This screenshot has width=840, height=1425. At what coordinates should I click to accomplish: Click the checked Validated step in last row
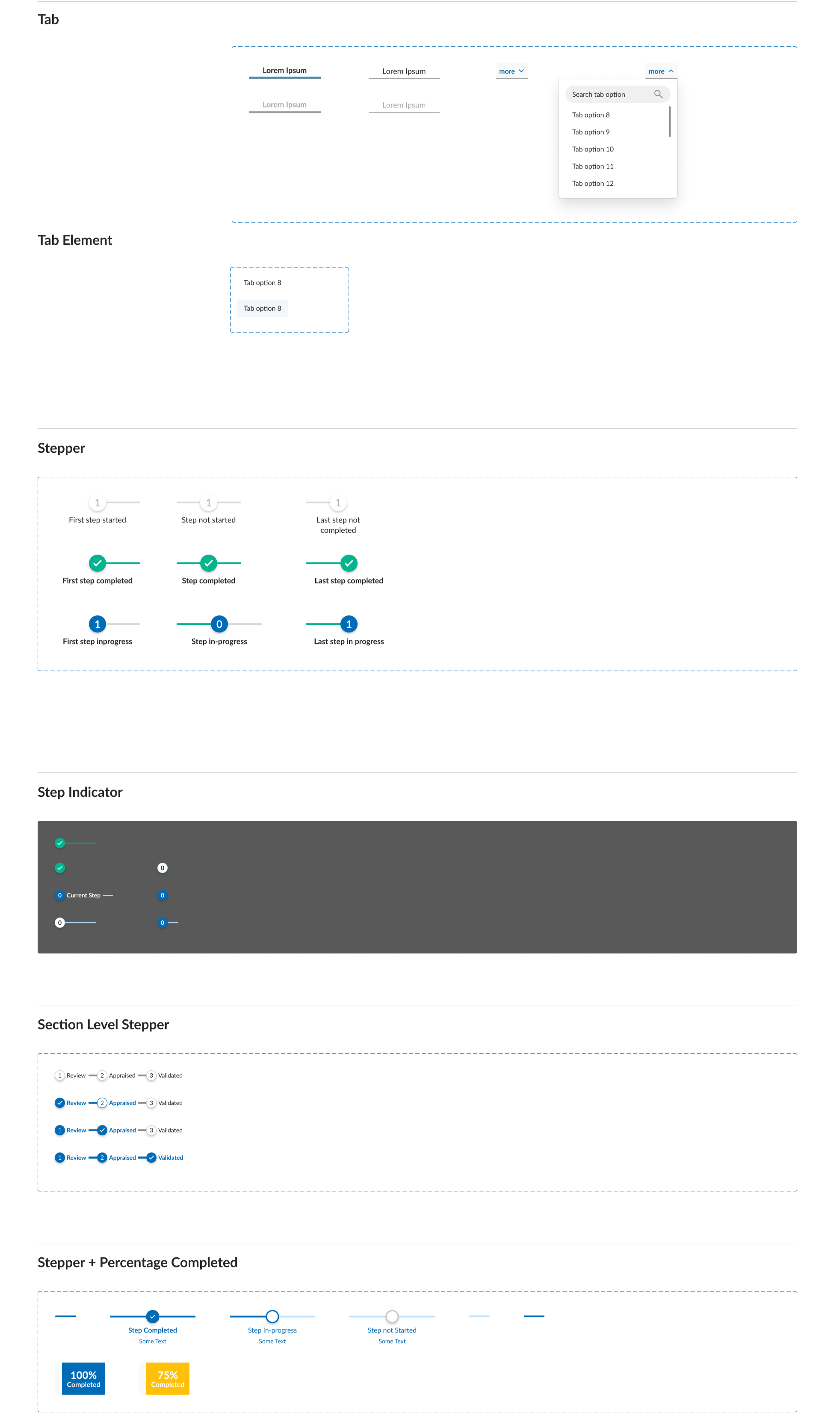coord(151,1158)
